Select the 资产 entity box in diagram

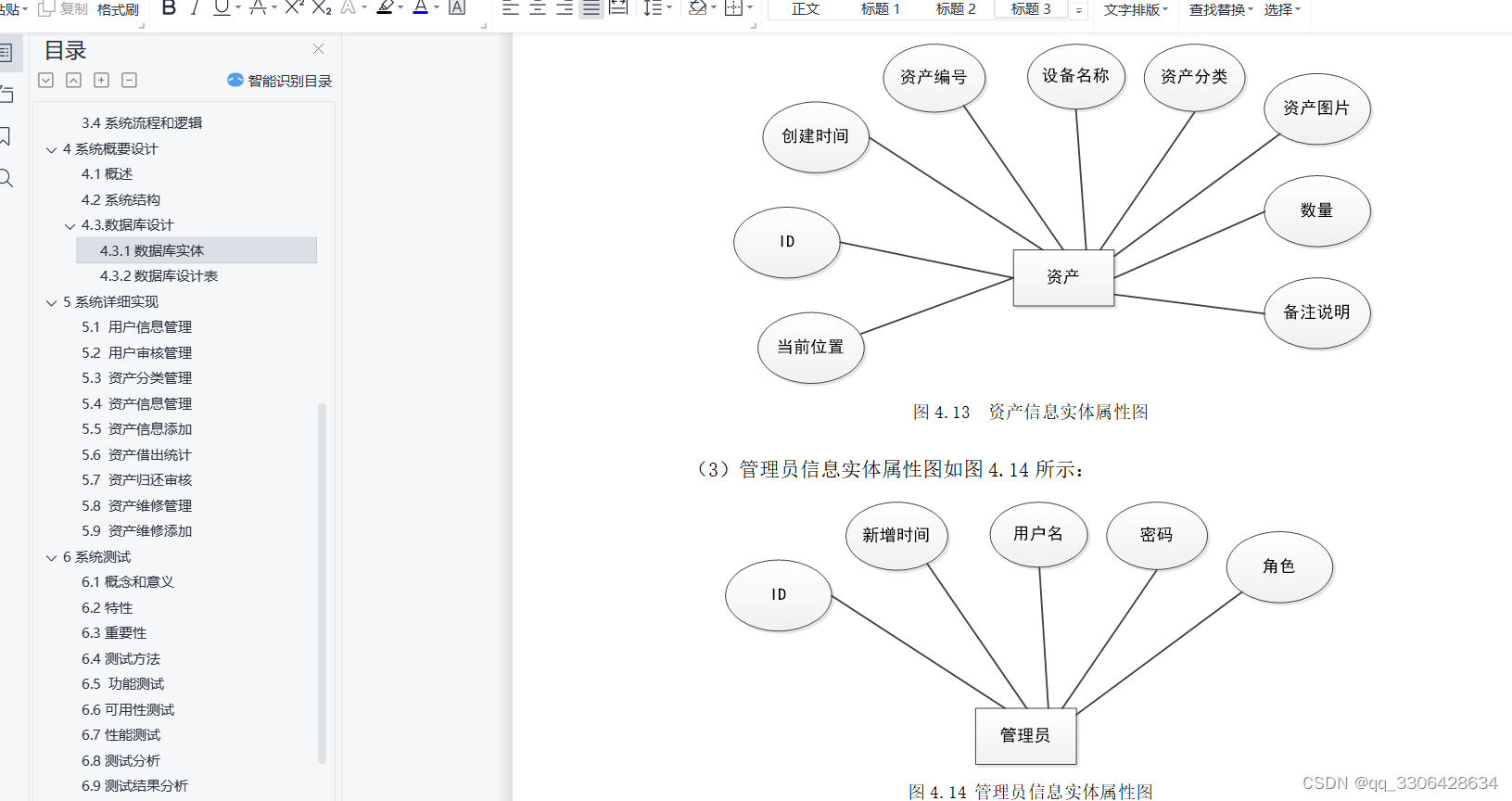pos(1063,277)
